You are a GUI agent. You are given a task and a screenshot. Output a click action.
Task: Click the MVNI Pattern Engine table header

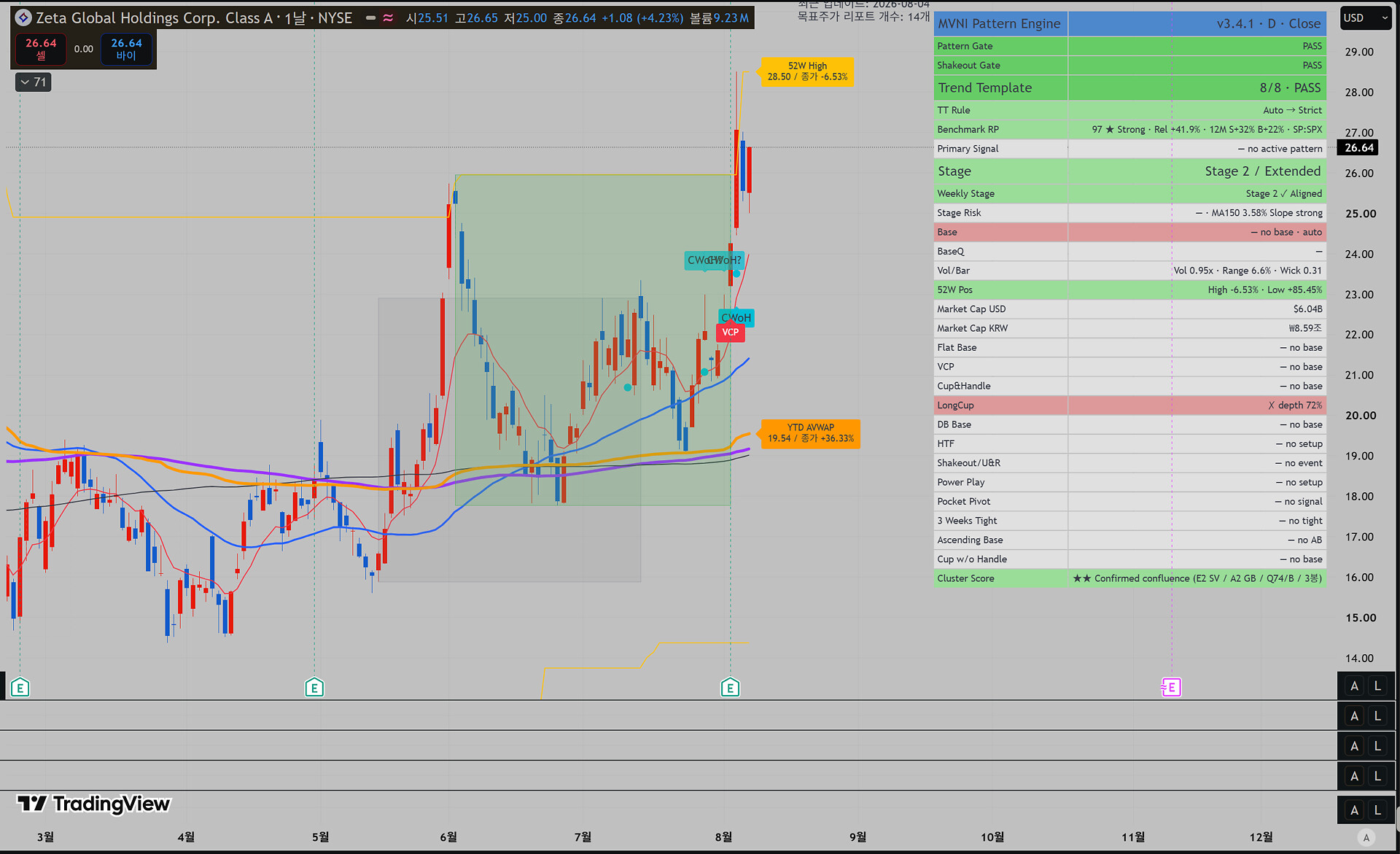pyautogui.click(x=1000, y=23)
